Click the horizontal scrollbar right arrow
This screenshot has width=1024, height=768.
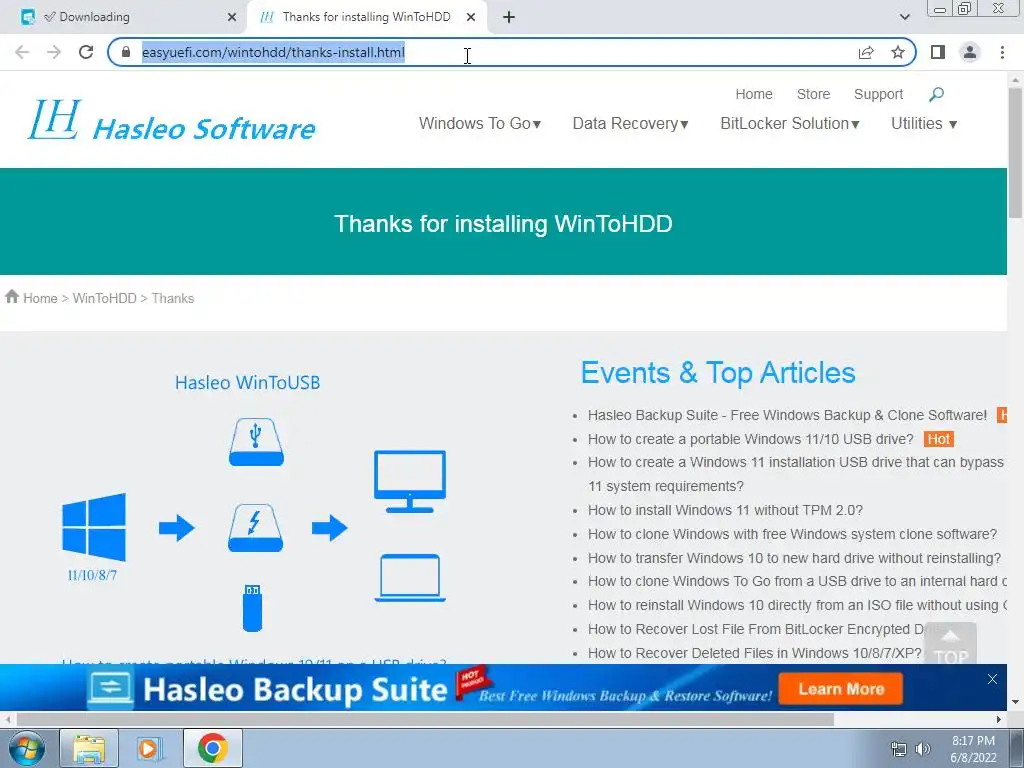pos(999,719)
